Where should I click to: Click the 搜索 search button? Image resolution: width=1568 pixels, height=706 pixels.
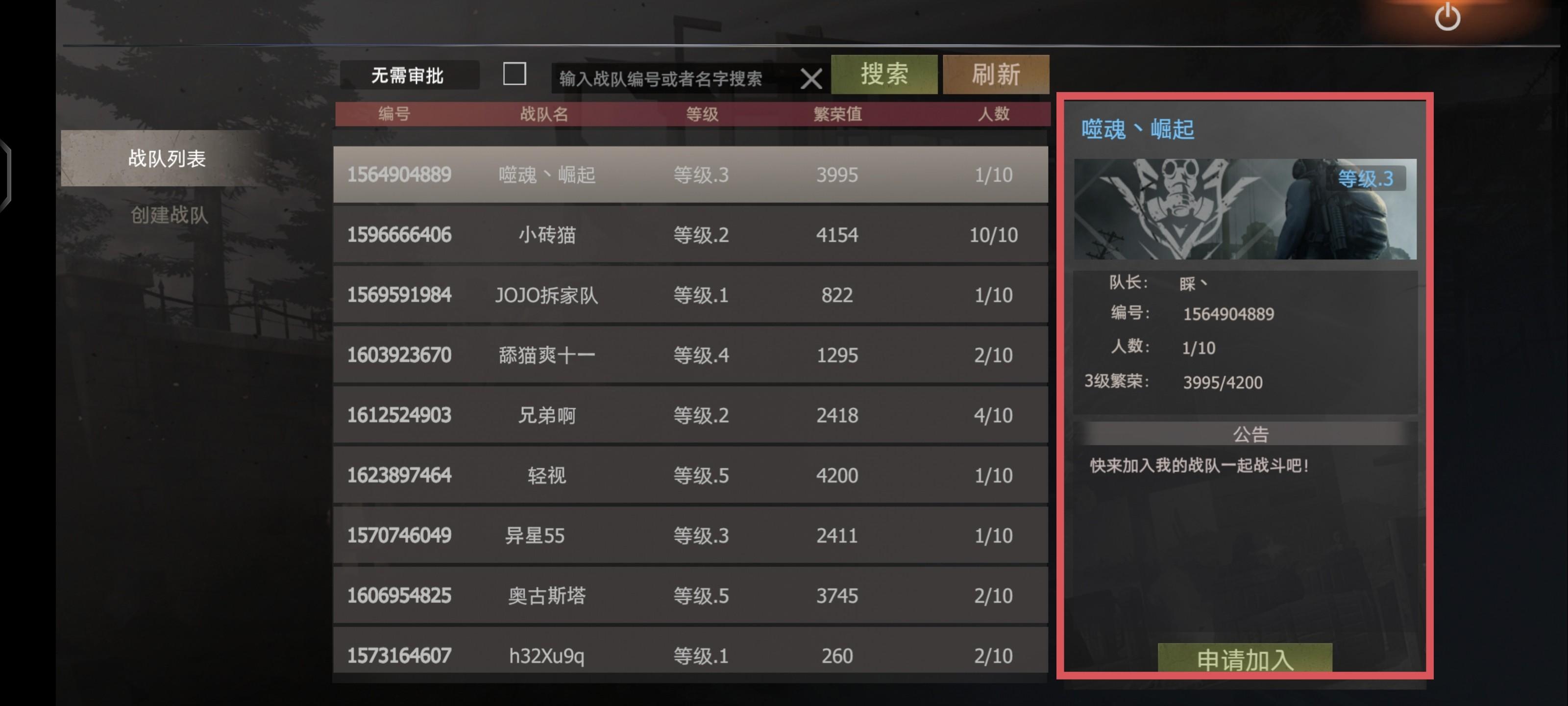point(884,75)
